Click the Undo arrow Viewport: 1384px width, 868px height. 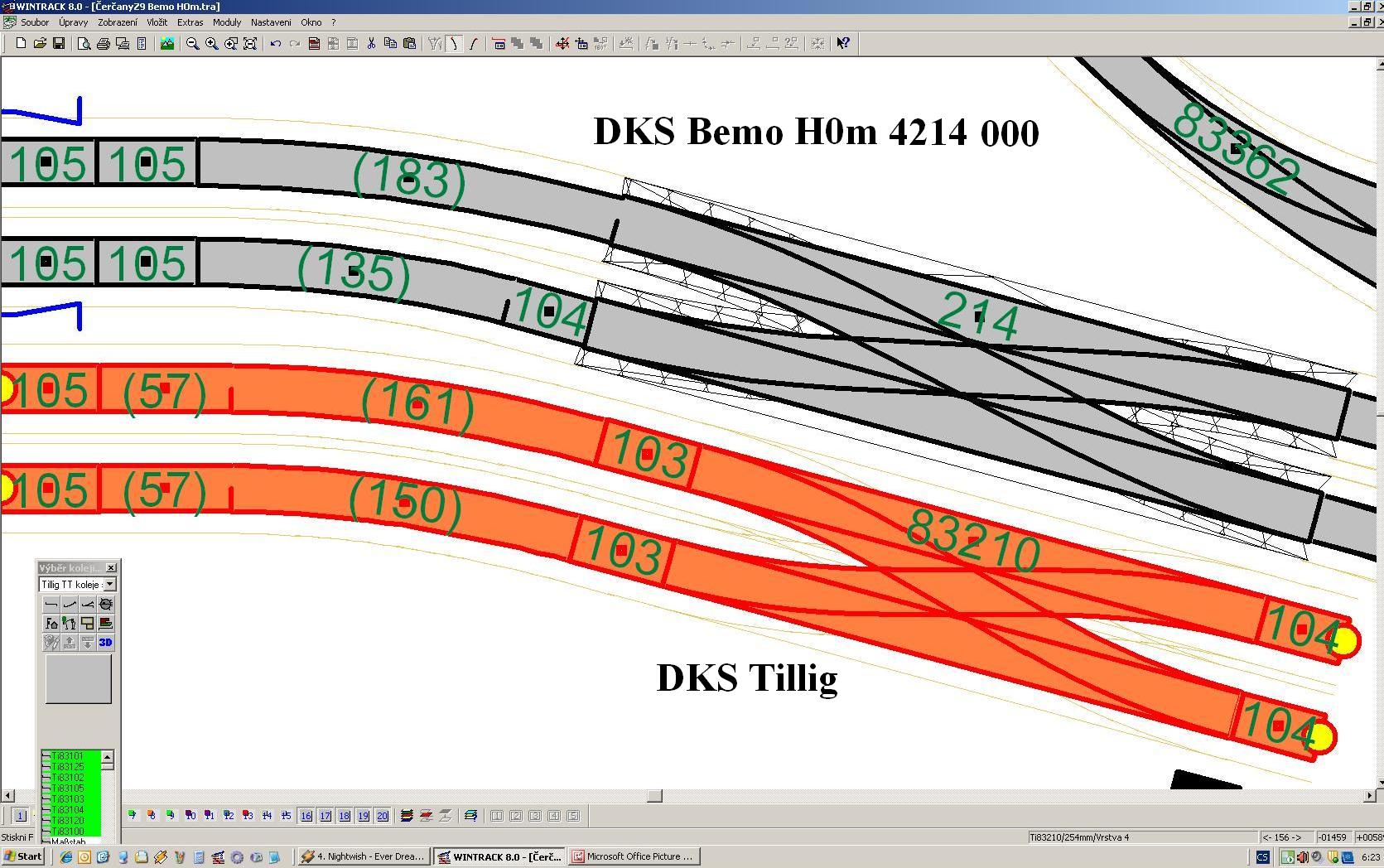click(276, 44)
